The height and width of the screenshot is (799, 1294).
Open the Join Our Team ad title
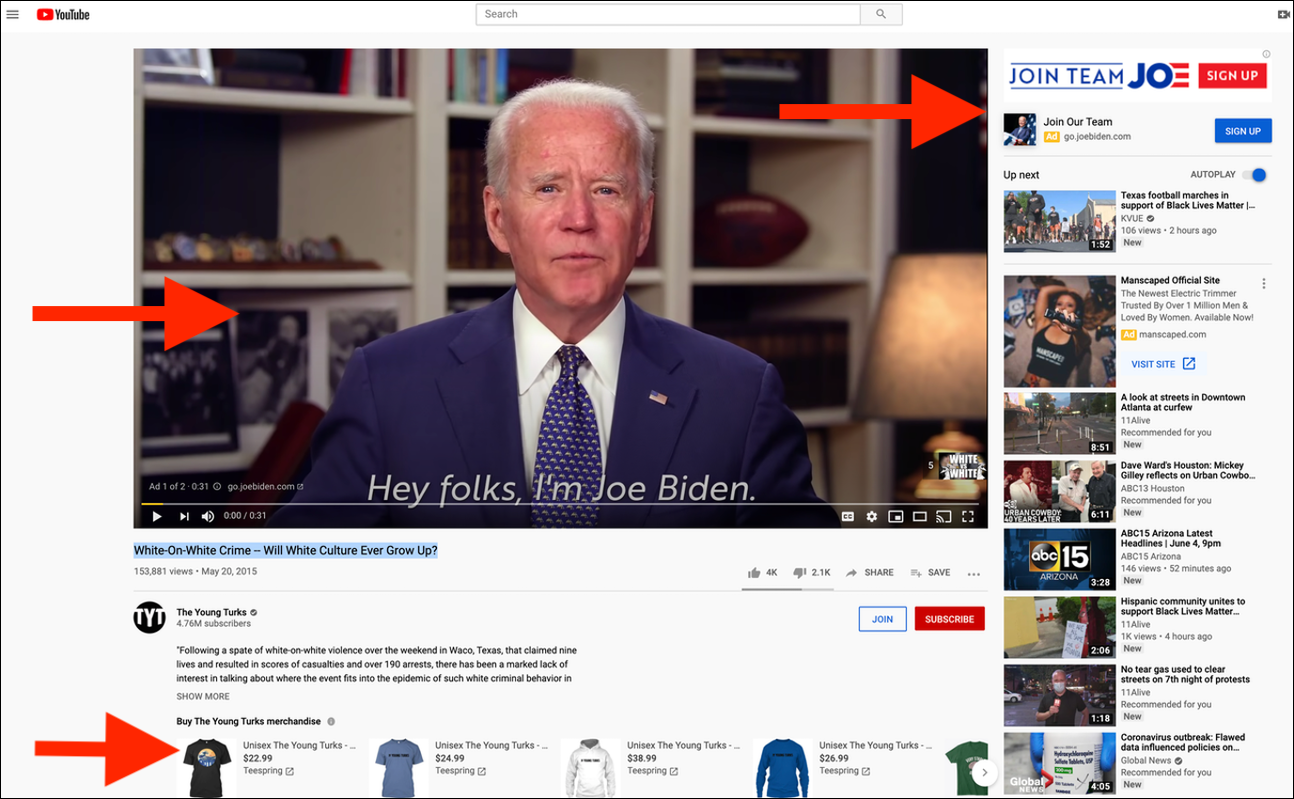1077,122
